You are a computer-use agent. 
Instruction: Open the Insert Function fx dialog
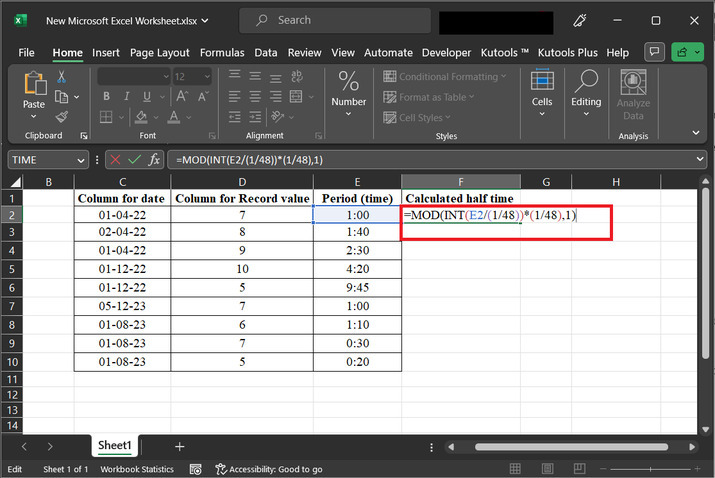point(156,159)
